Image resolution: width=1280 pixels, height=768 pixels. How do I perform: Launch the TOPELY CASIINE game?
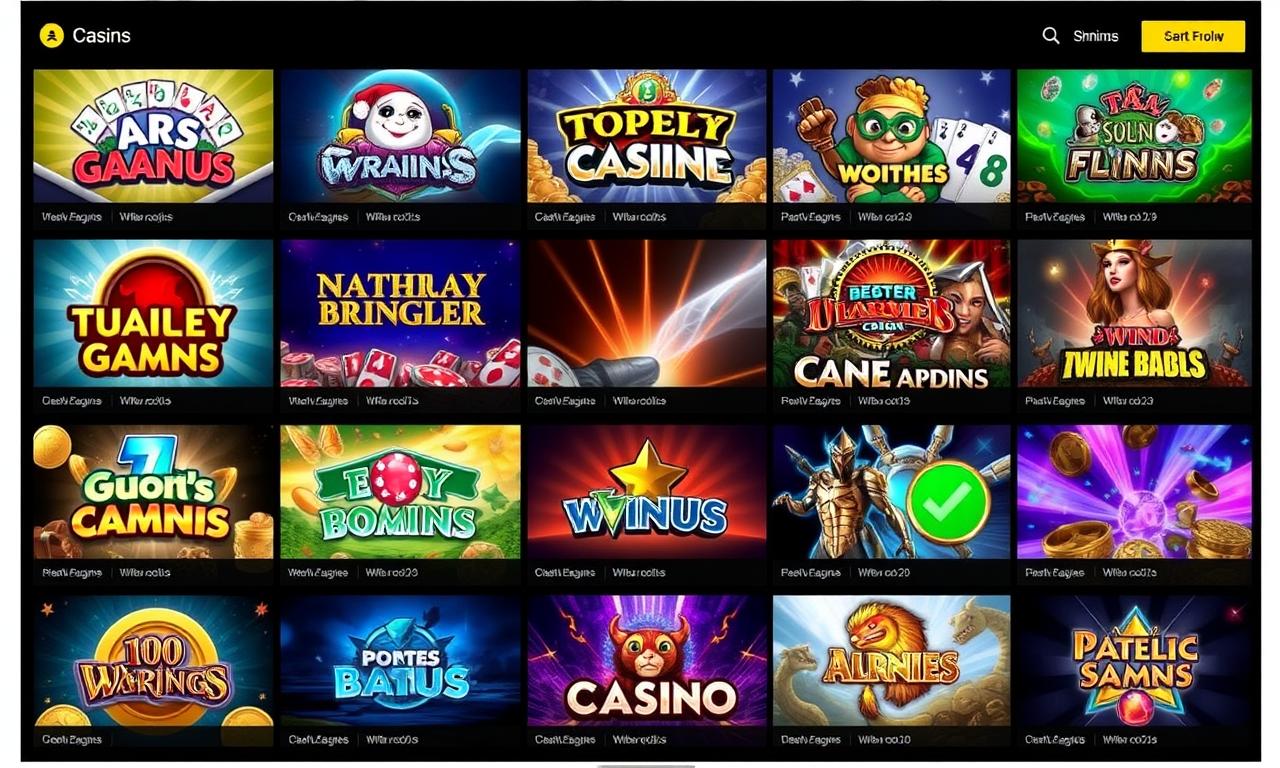647,136
